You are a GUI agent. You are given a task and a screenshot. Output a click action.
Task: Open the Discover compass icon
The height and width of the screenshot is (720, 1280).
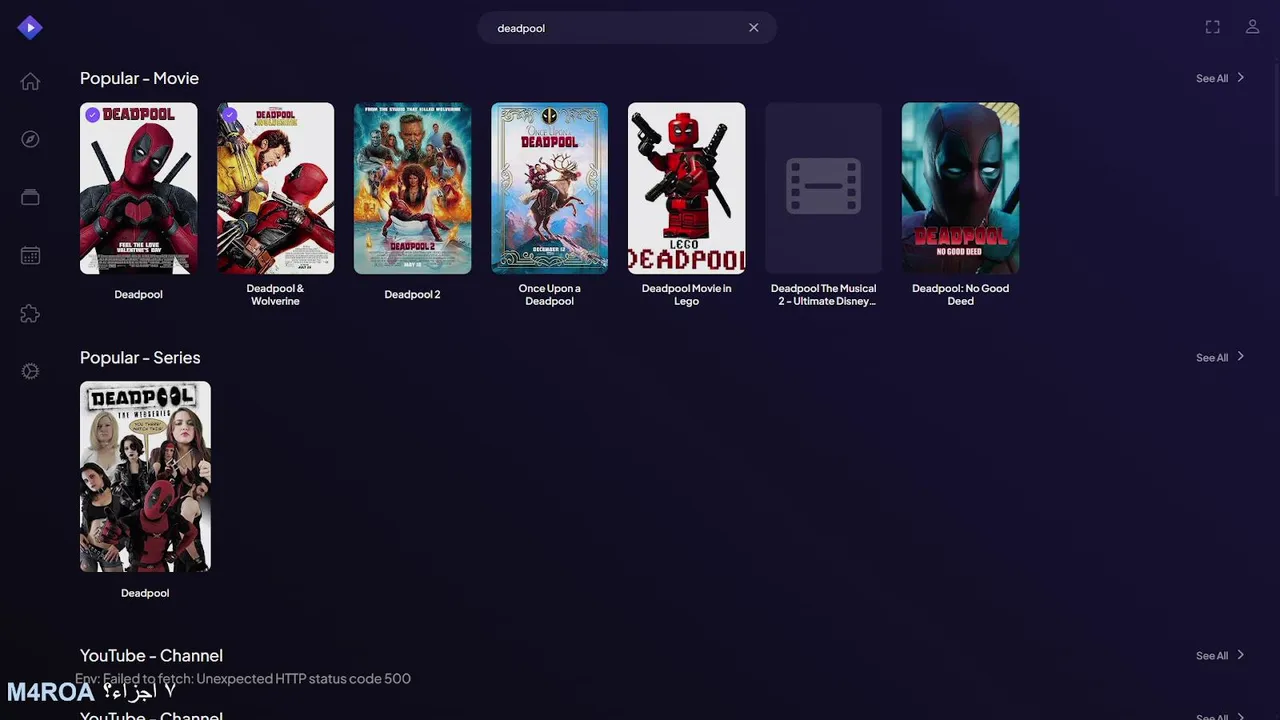point(30,139)
